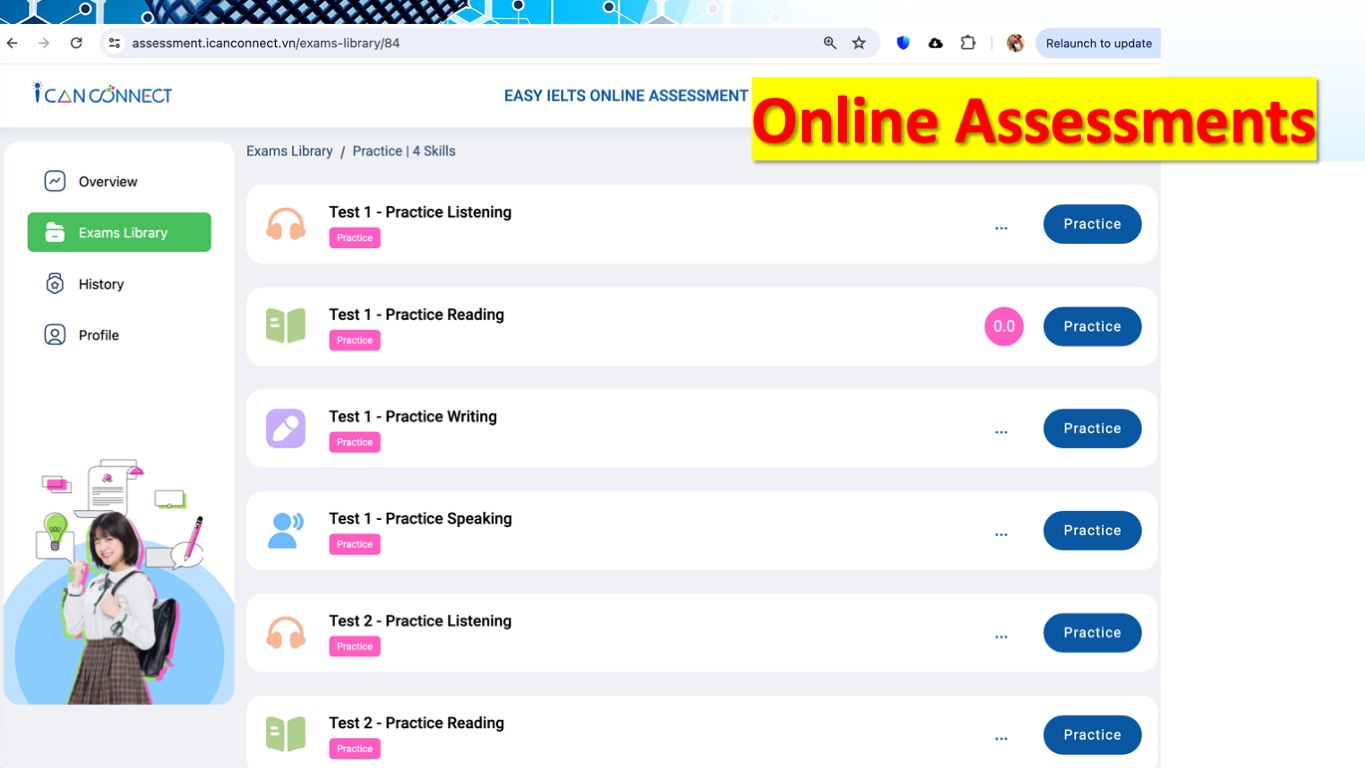The image size is (1365, 768).
Task: Open the Overview section in the sidebar
Action: (108, 182)
